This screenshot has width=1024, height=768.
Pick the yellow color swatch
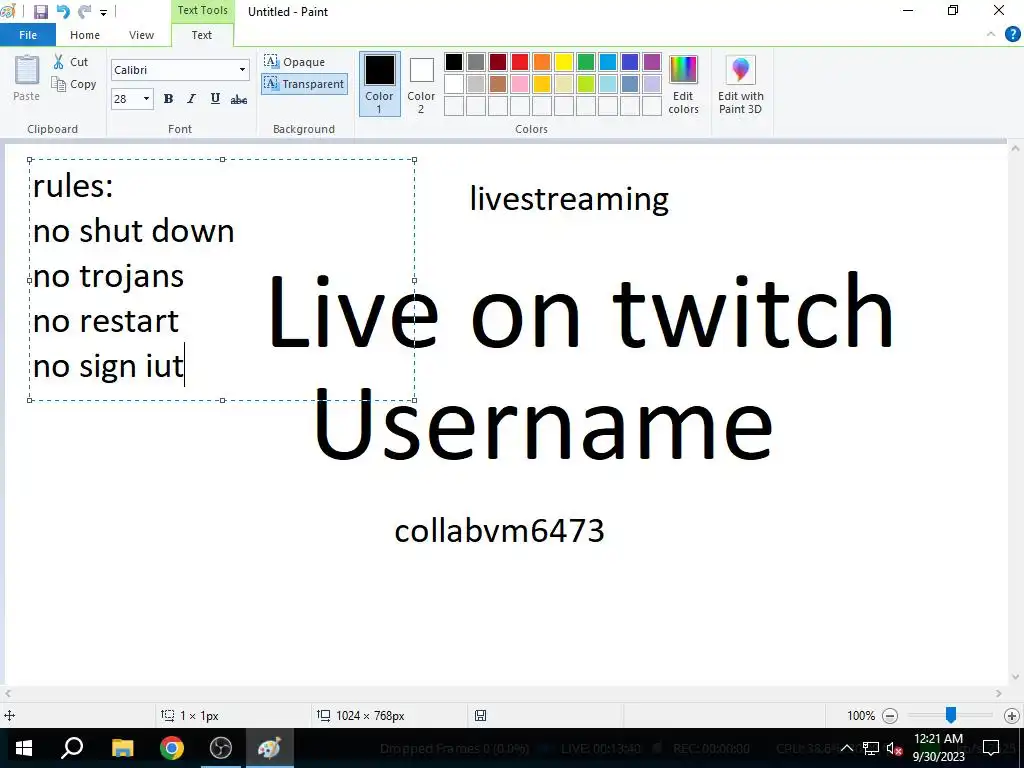coord(564,62)
